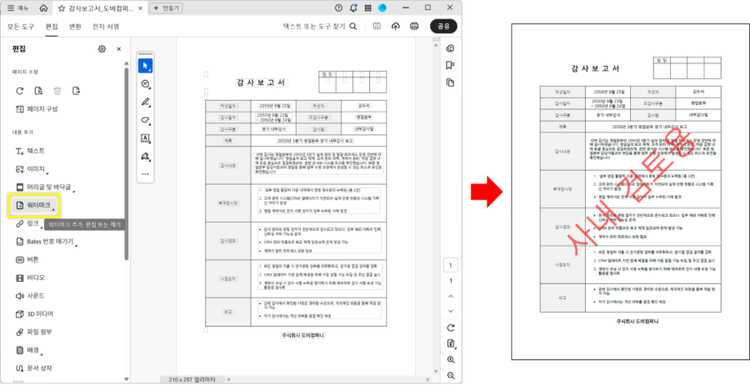This screenshot has width=750, height=385.
Task: Open the page thumbnails panel in right rail
Action: [x=450, y=83]
